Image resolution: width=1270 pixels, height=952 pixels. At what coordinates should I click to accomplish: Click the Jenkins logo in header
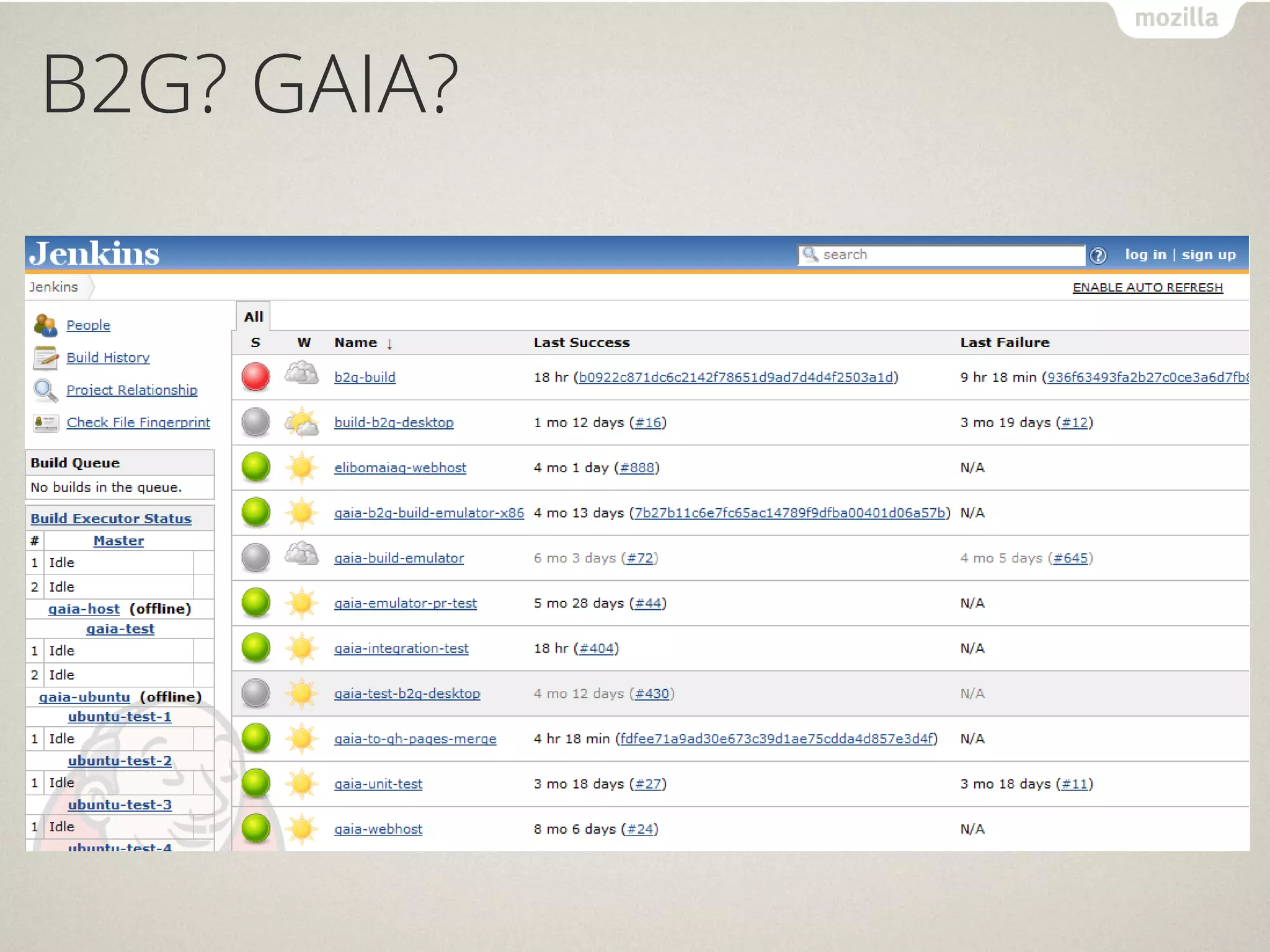pyautogui.click(x=94, y=254)
